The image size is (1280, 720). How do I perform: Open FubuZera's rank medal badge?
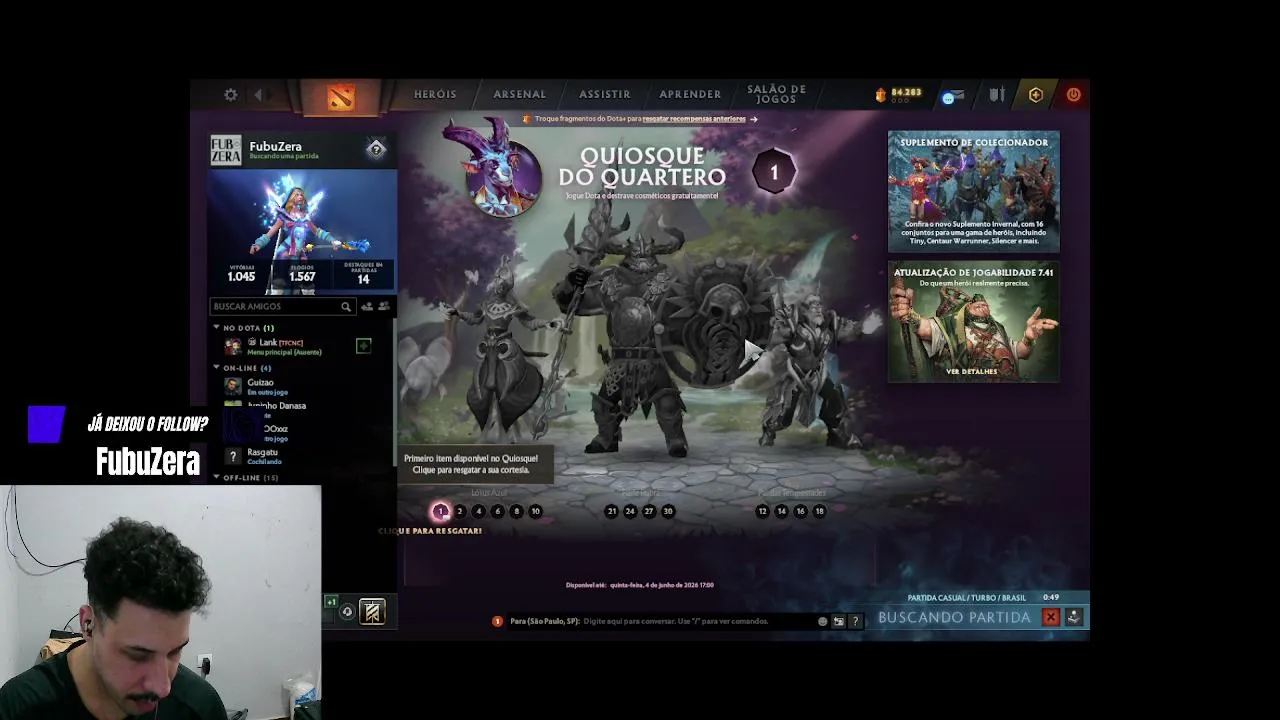tap(376, 149)
